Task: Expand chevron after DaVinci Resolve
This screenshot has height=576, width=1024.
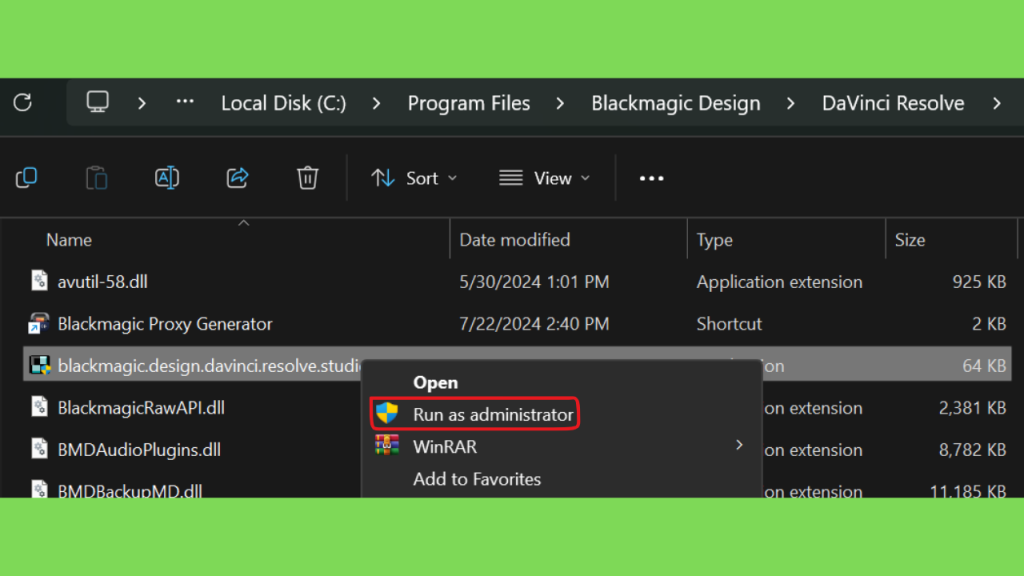Action: click(x=997, y=103)
